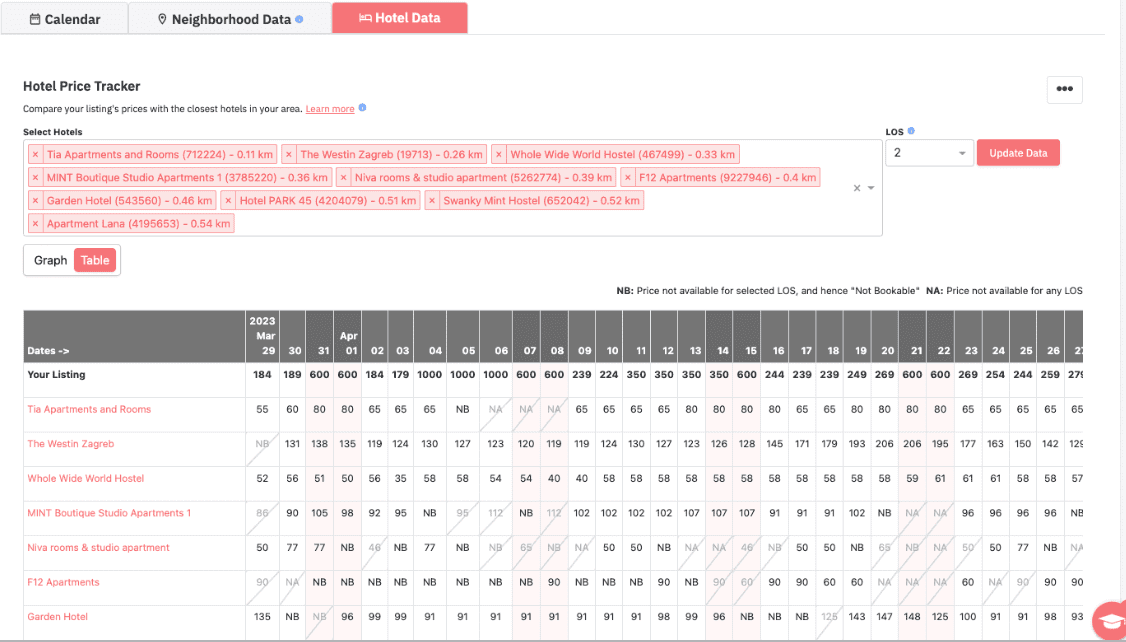This screenshot has height=642, width=1126.
Task: Open the three-dots options menu
Action: click(x=1064, y=89)
